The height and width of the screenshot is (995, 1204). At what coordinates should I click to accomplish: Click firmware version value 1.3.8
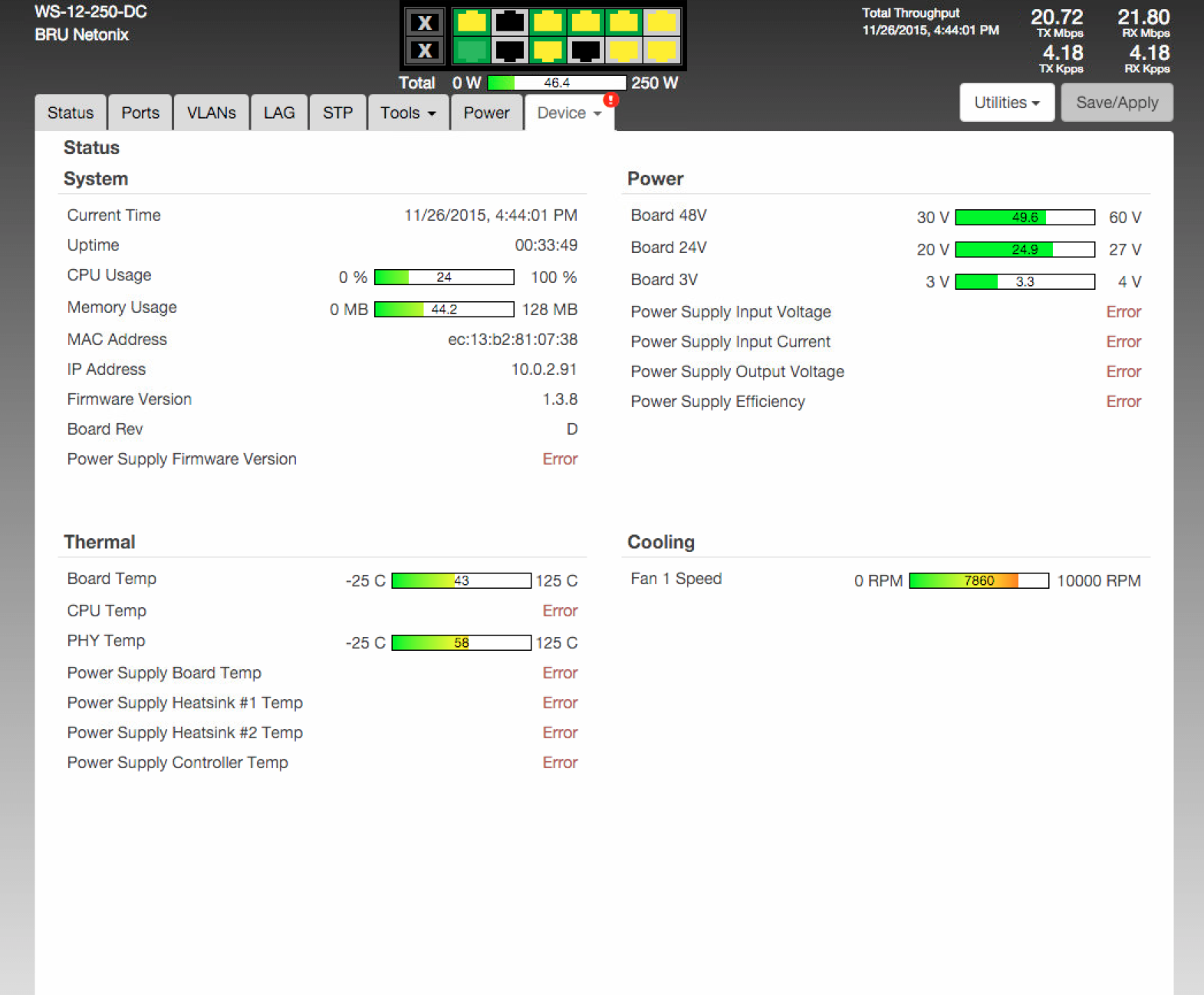pyautogui.click(x=560, y=399)
